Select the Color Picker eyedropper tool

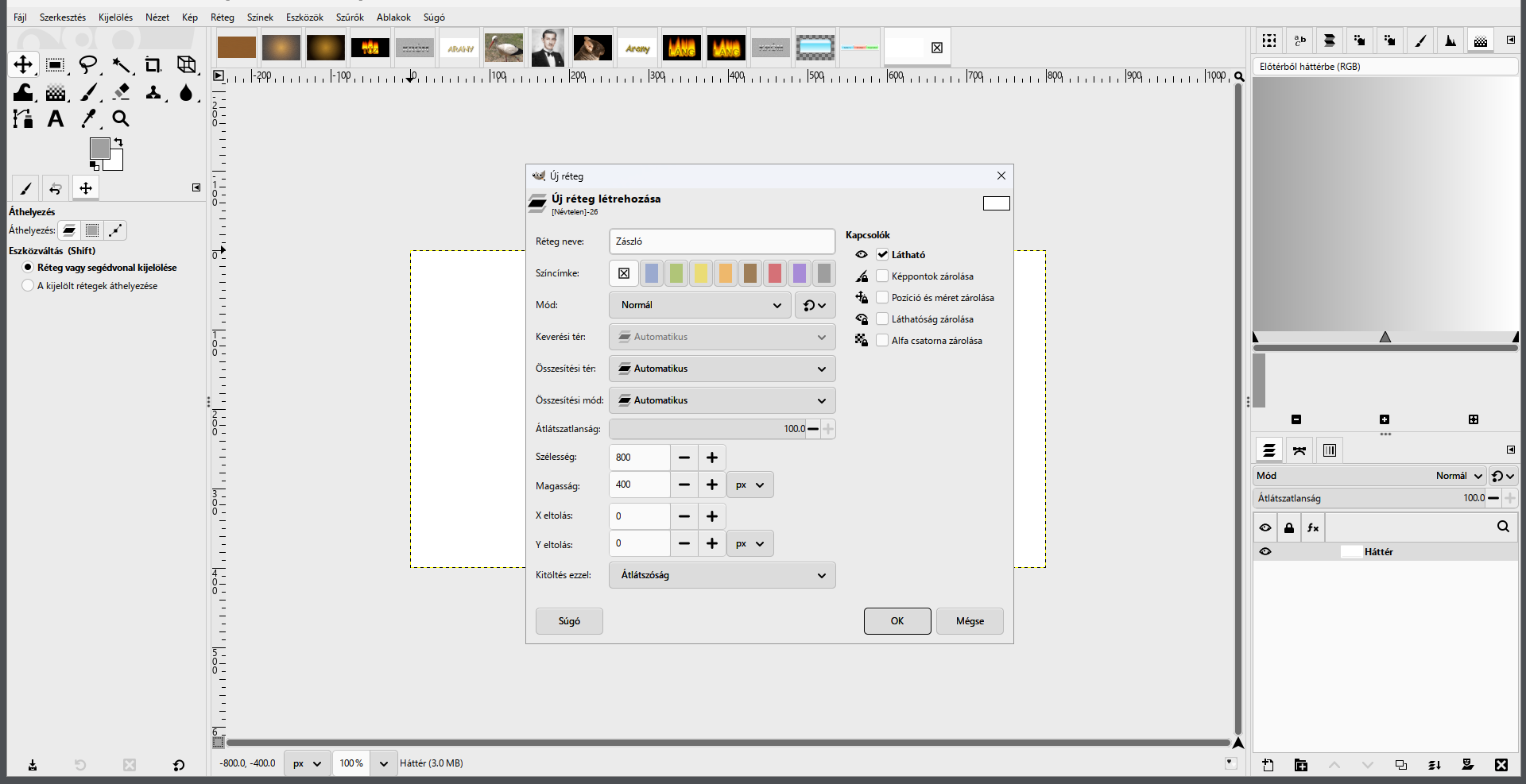coord(89,119)
